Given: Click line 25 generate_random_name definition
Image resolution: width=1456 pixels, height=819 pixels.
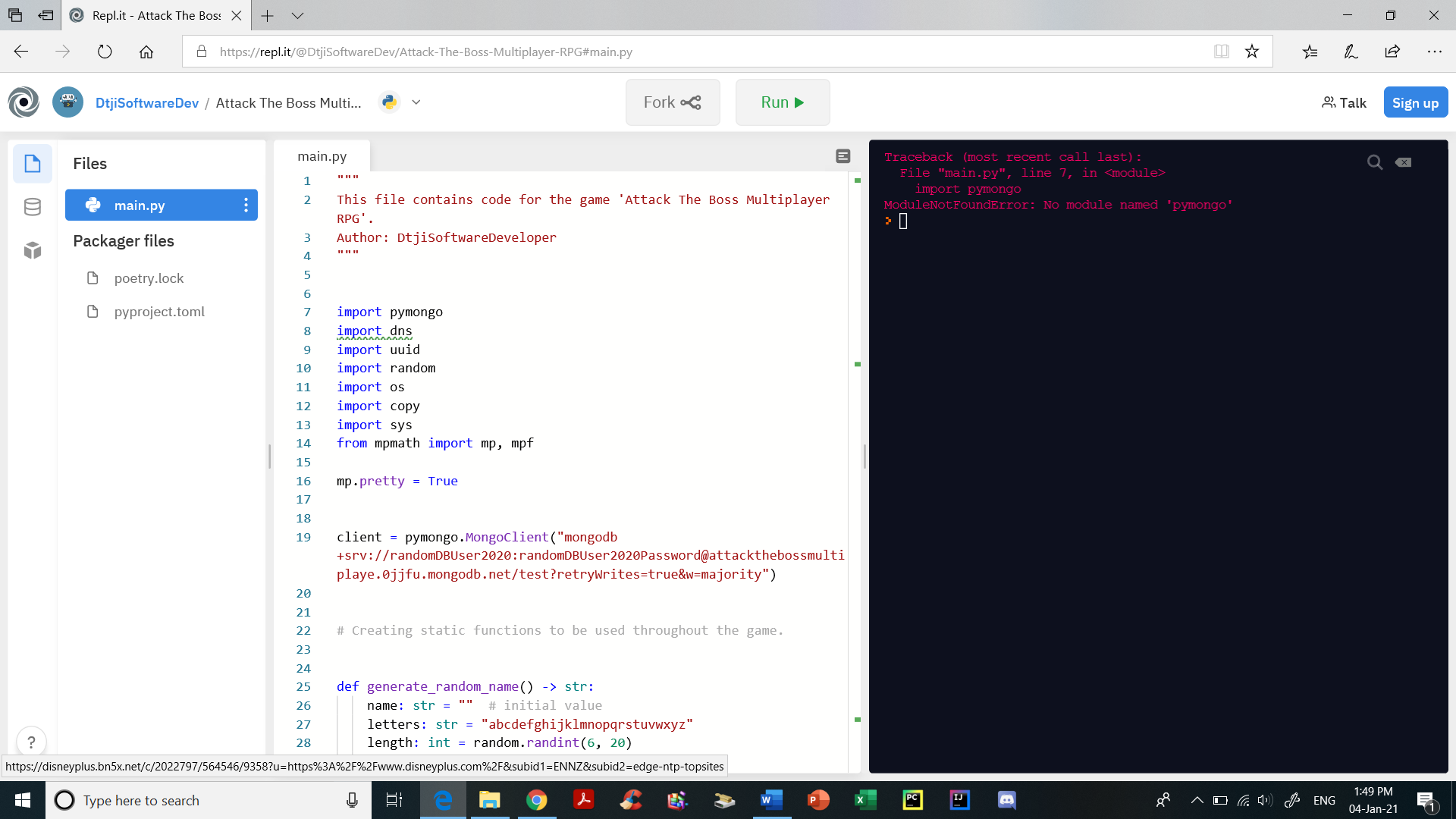Looking at the screenshot, I should [x=466, y=686].
